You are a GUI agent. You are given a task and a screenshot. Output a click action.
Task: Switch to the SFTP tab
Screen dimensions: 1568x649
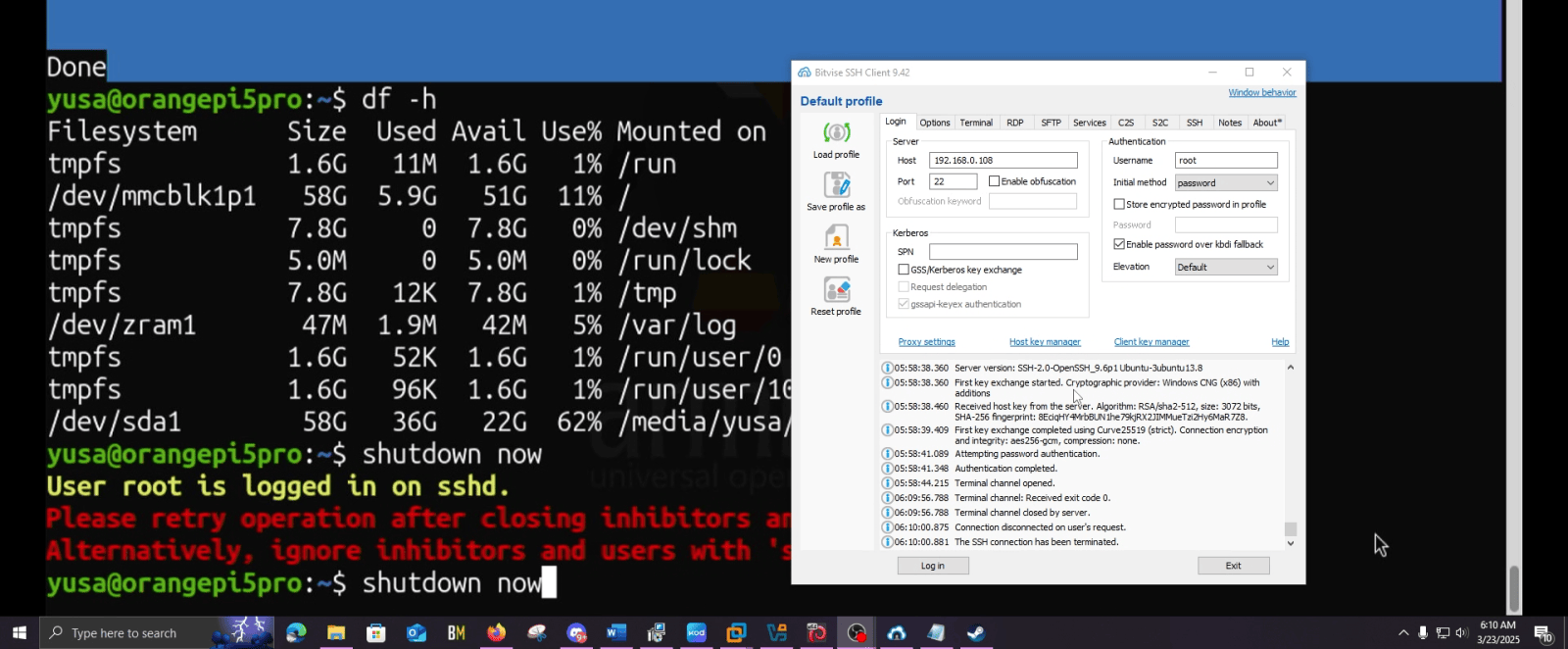tap(1051, 123)
